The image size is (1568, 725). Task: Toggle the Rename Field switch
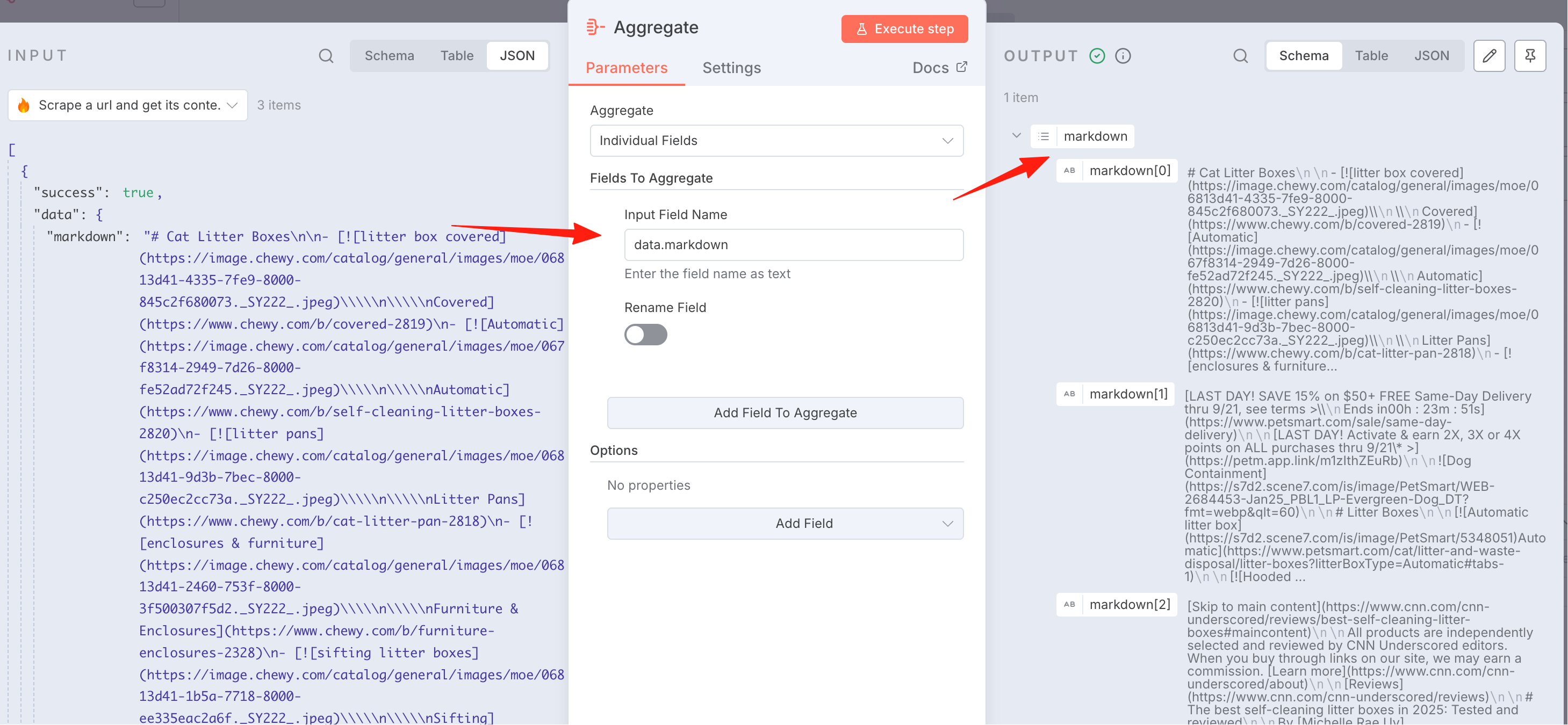(645, 335)
